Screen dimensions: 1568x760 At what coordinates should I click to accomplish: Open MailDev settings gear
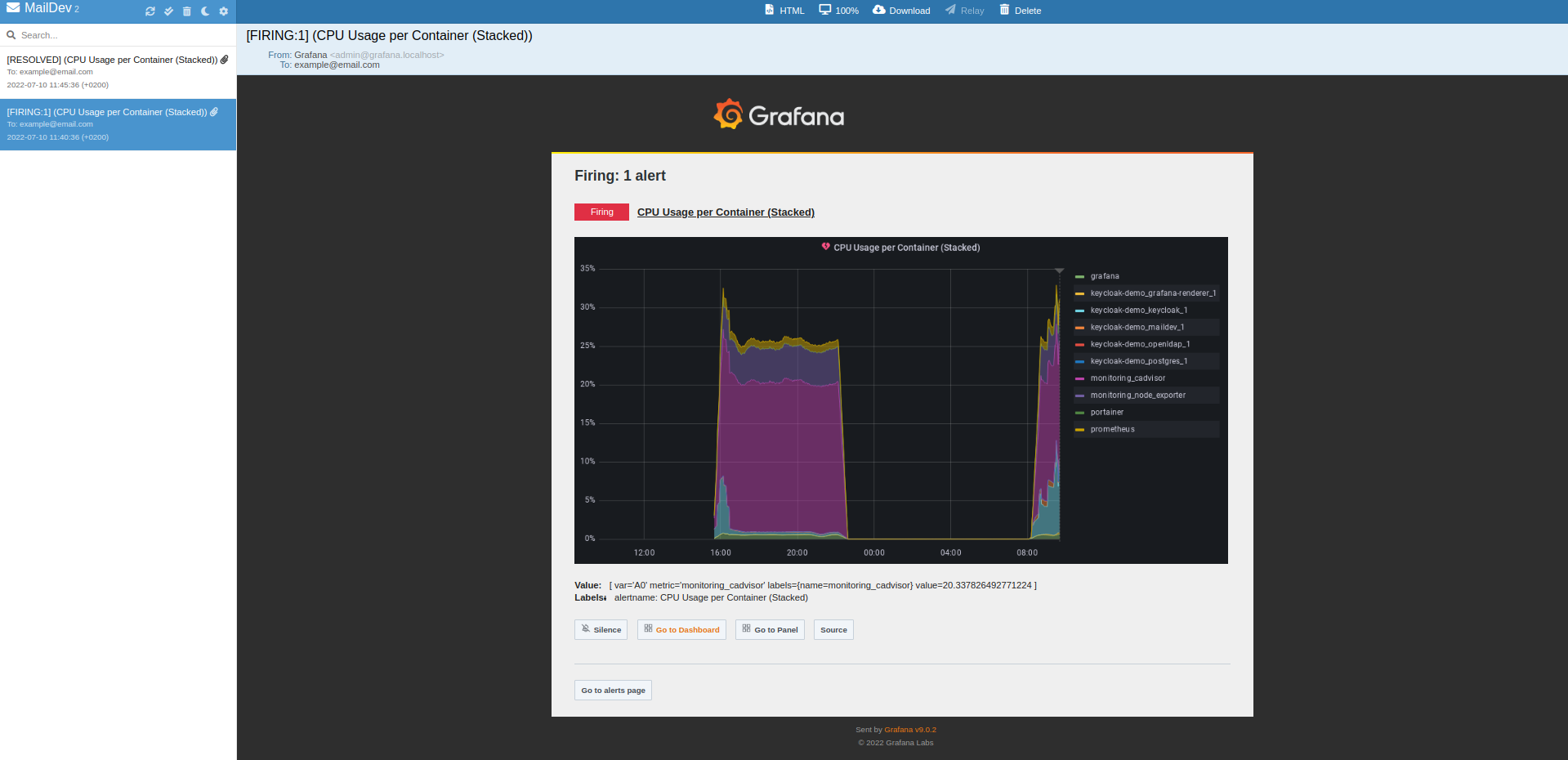[223, 11]
